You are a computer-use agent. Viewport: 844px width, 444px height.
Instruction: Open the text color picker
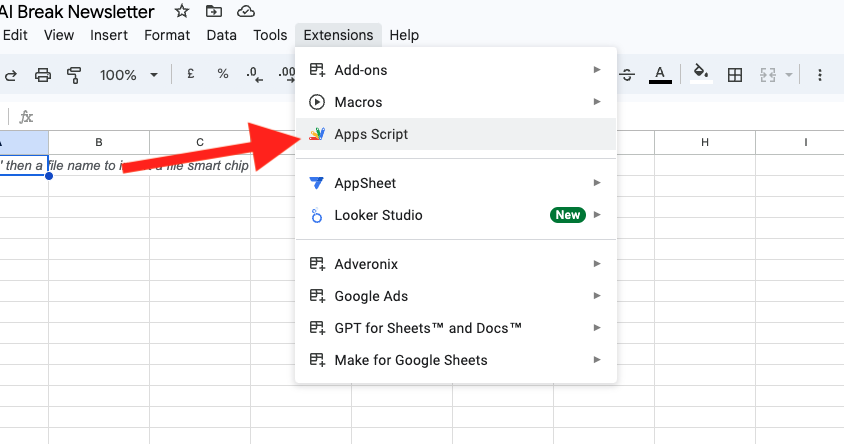tap(660, 75)
